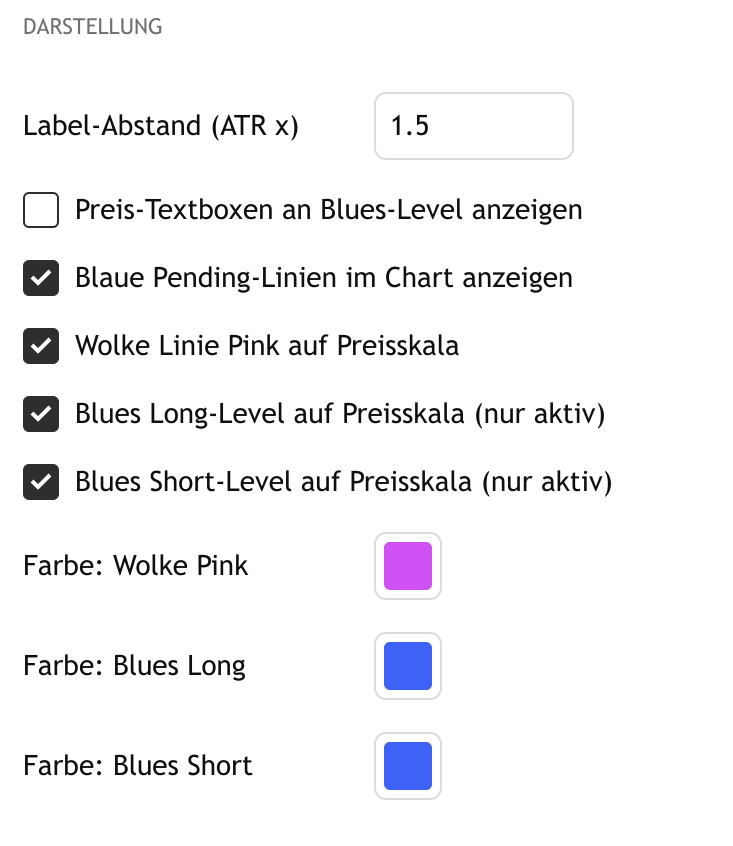
Task: Enable Preis-Textboxen an Blues-Level anzeigen checkbox
Action: (x=41, y=210)
